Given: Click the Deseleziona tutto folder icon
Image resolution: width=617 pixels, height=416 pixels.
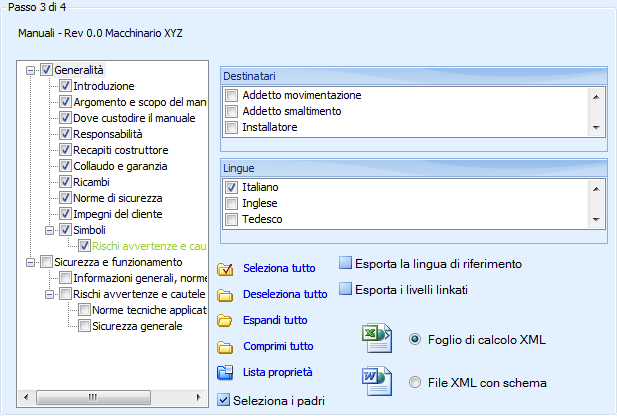Looking at the screenshot, I should point(225,295).
